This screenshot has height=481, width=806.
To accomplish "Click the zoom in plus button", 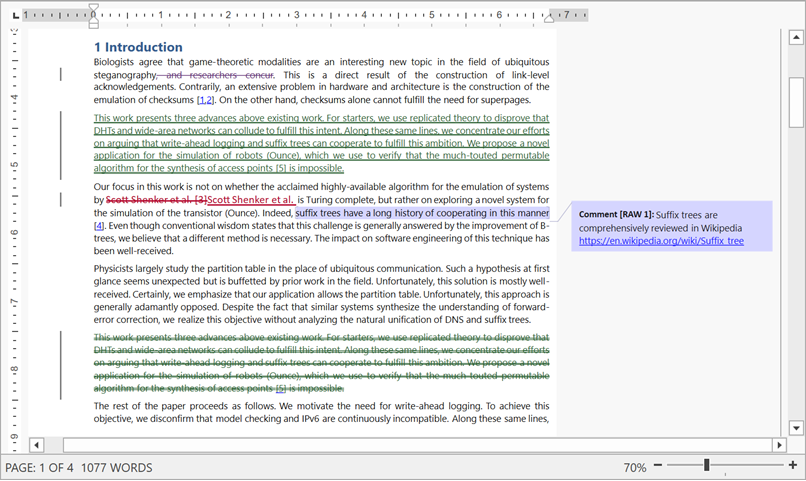I will (x=793, y=466).
